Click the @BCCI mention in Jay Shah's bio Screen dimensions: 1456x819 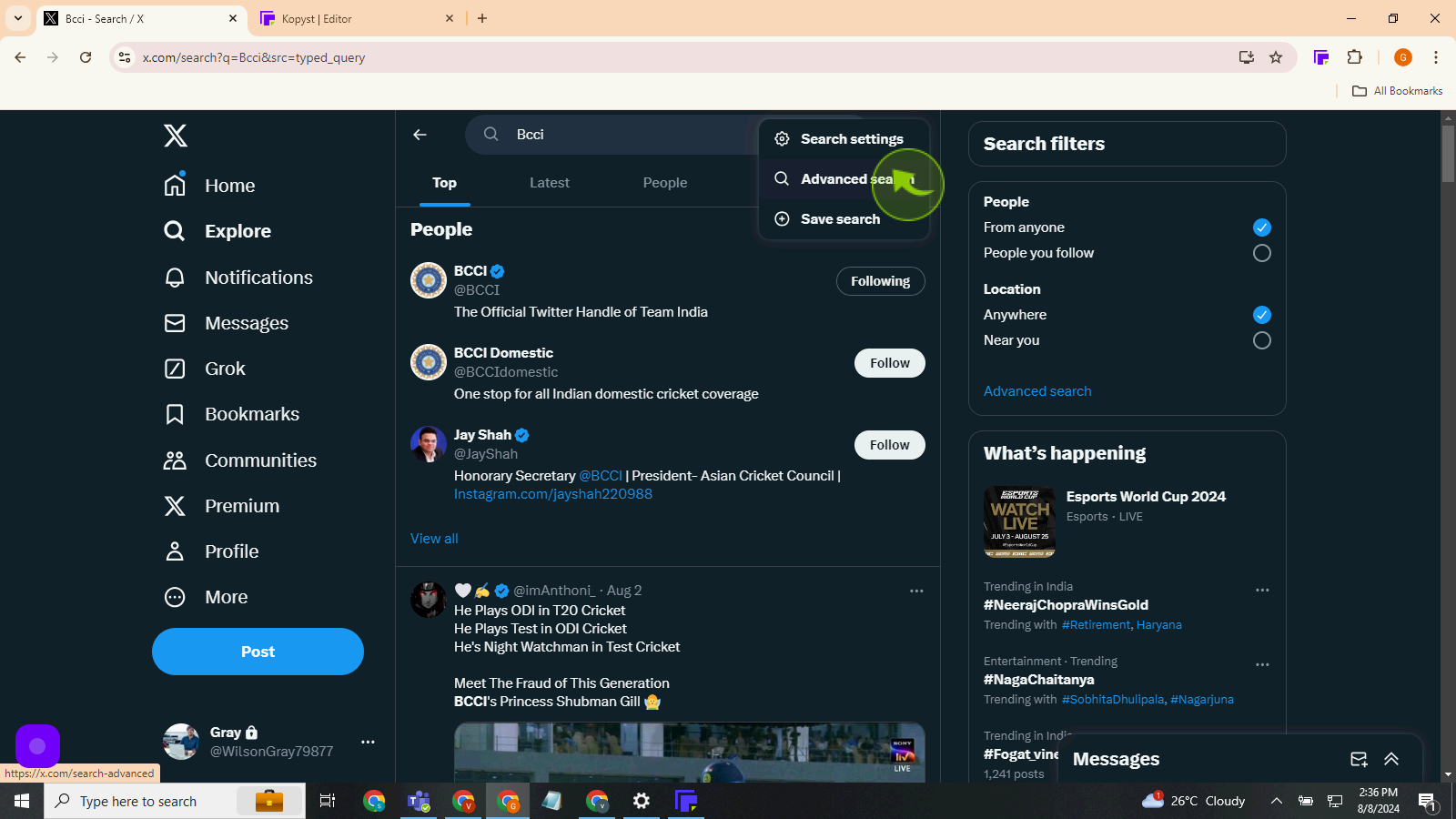(x=601, y=476)
